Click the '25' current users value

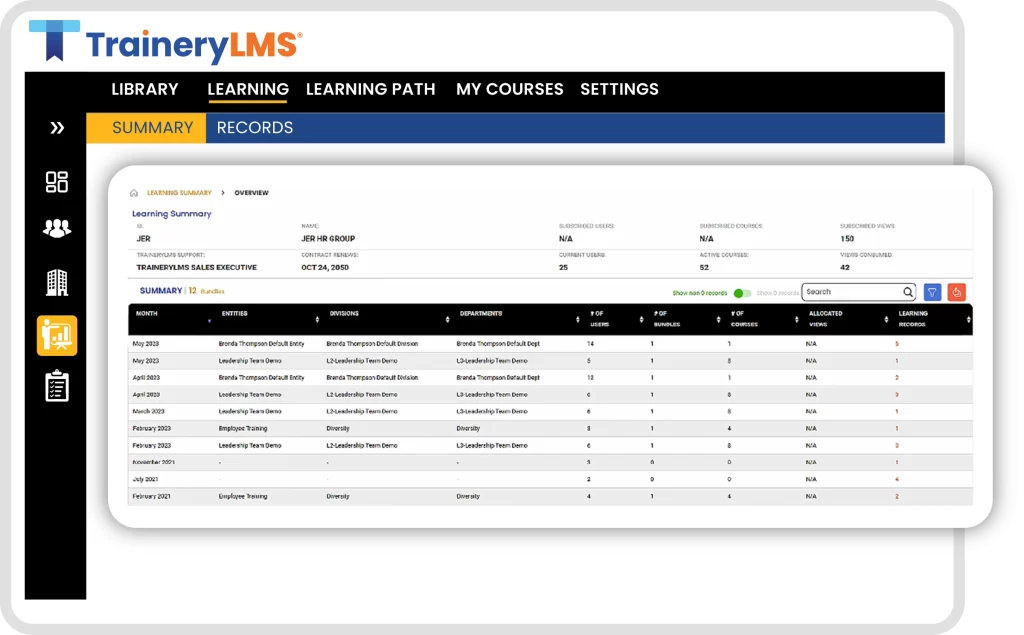563,268
